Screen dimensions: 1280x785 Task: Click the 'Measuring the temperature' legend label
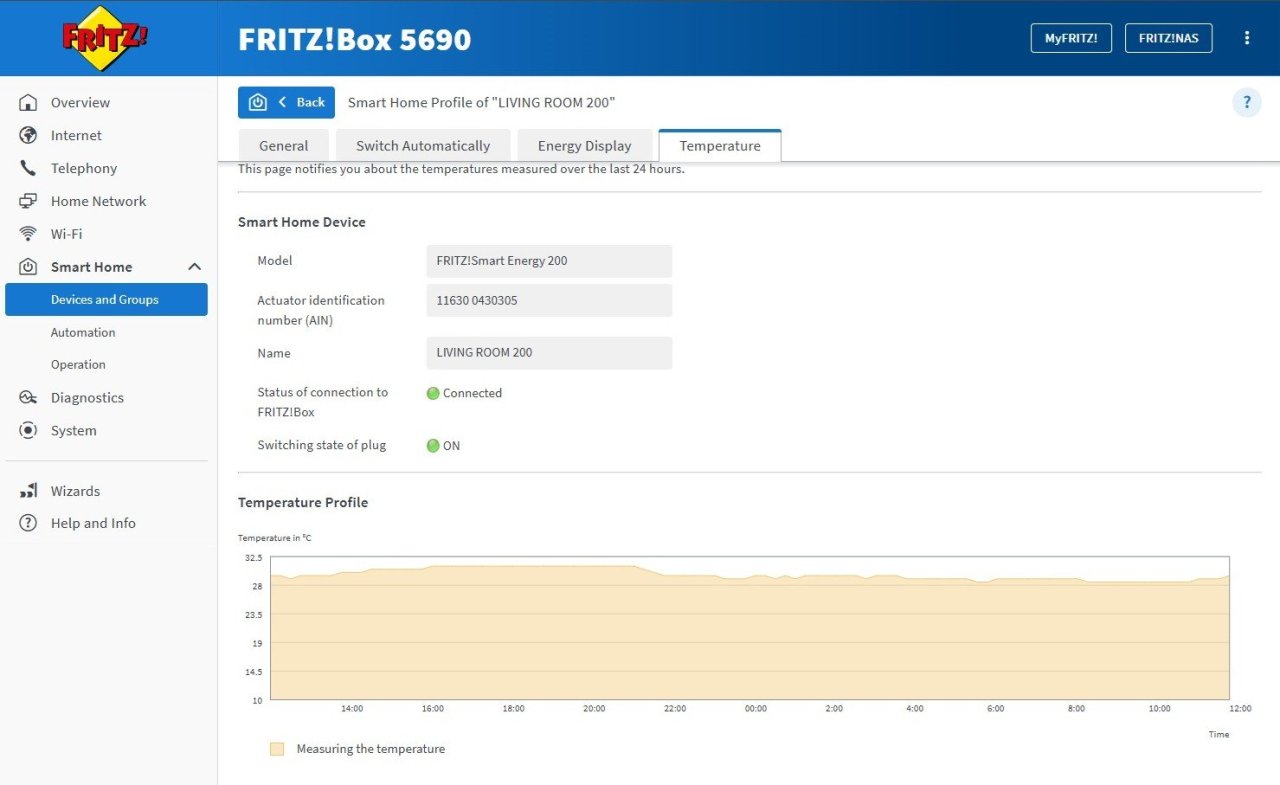[x=371, y=749]
